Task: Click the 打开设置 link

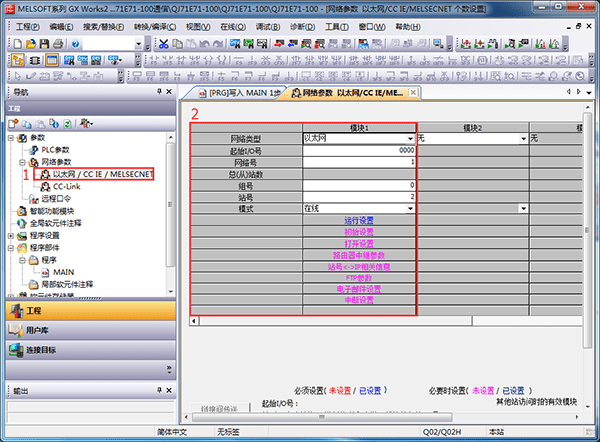Action: pos(358,243)
